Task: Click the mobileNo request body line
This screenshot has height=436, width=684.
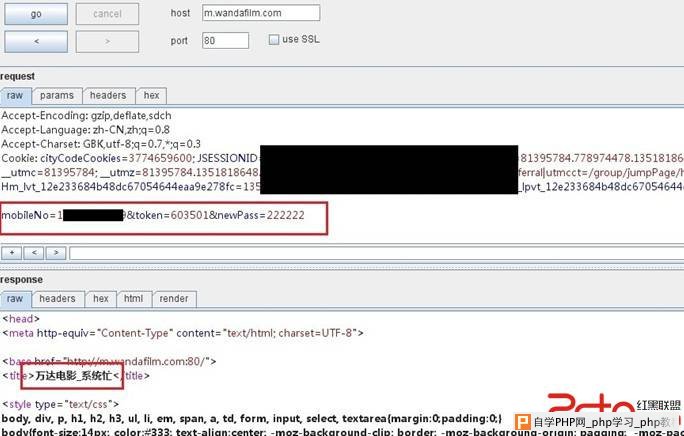Action: tap(153, 215)
